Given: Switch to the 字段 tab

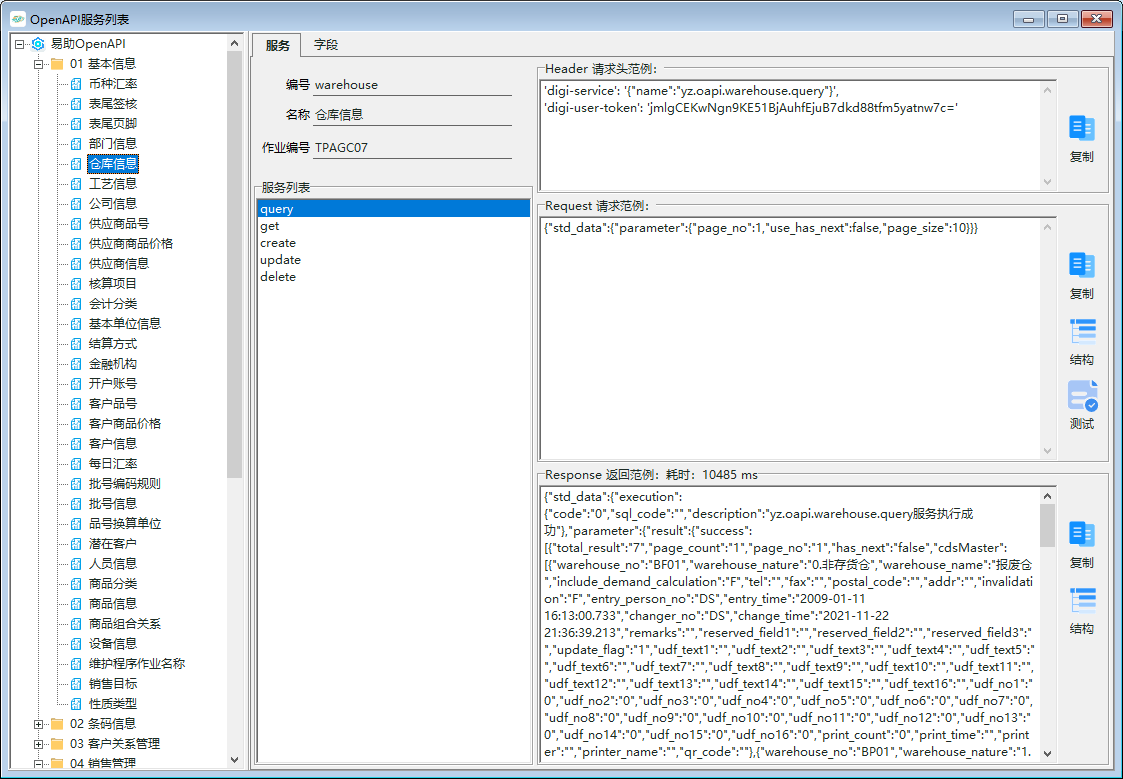Looking at the screenshot, I should pyautogui.click(x=325, y=45).
